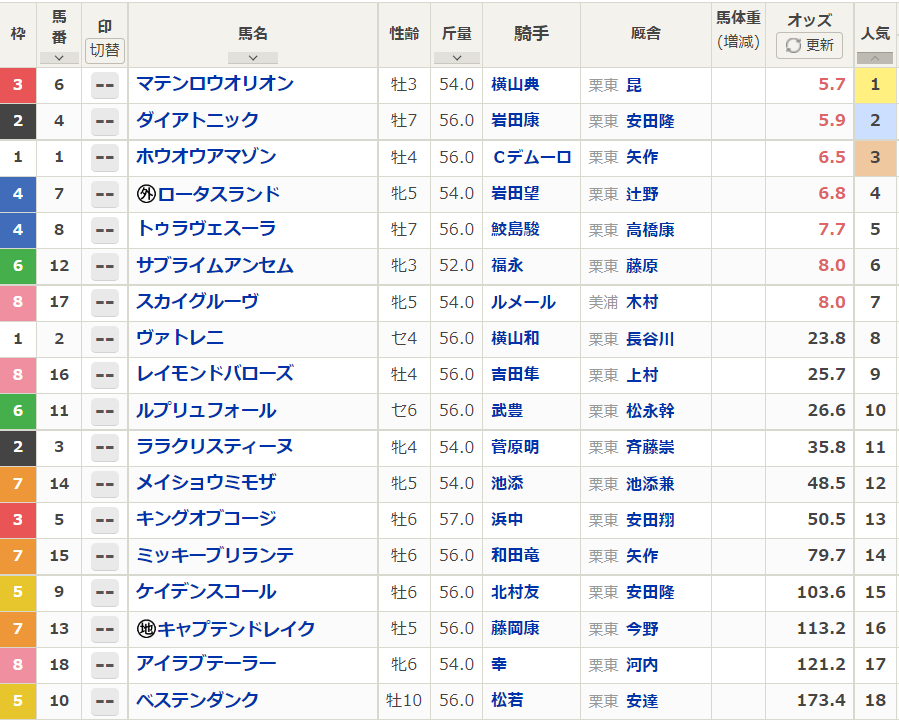Open horse page ケイデンスコール
Image resolution: width=899 pixels, height=720 pixels.
tap(206, 591)
